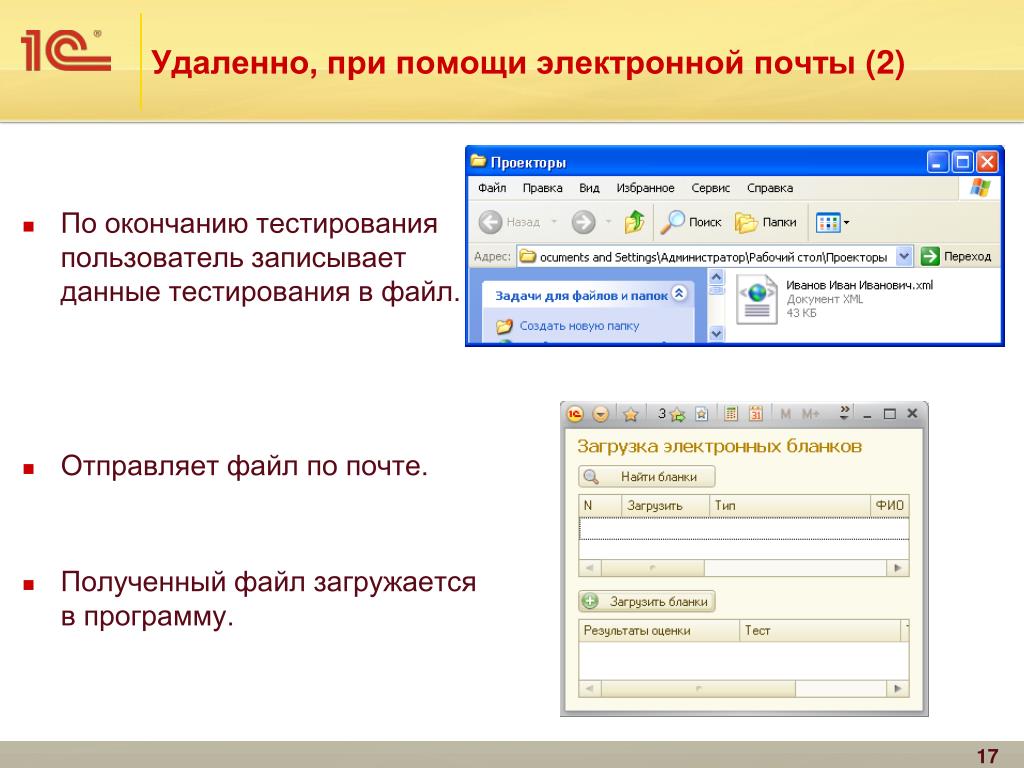Click the yellow Favorites star icon in 1C
1024x768 pixels.
[x=629, y=414]
